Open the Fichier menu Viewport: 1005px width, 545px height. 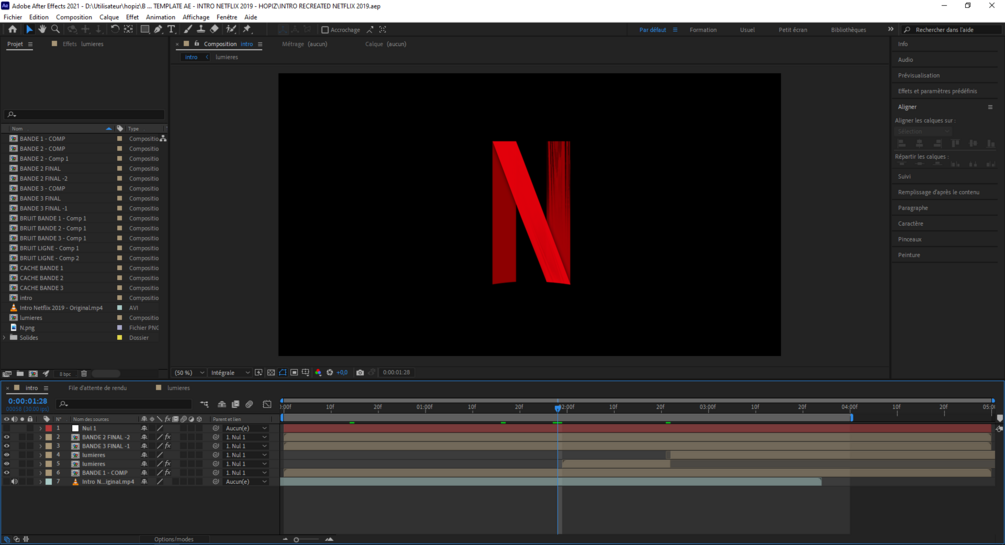13,17
